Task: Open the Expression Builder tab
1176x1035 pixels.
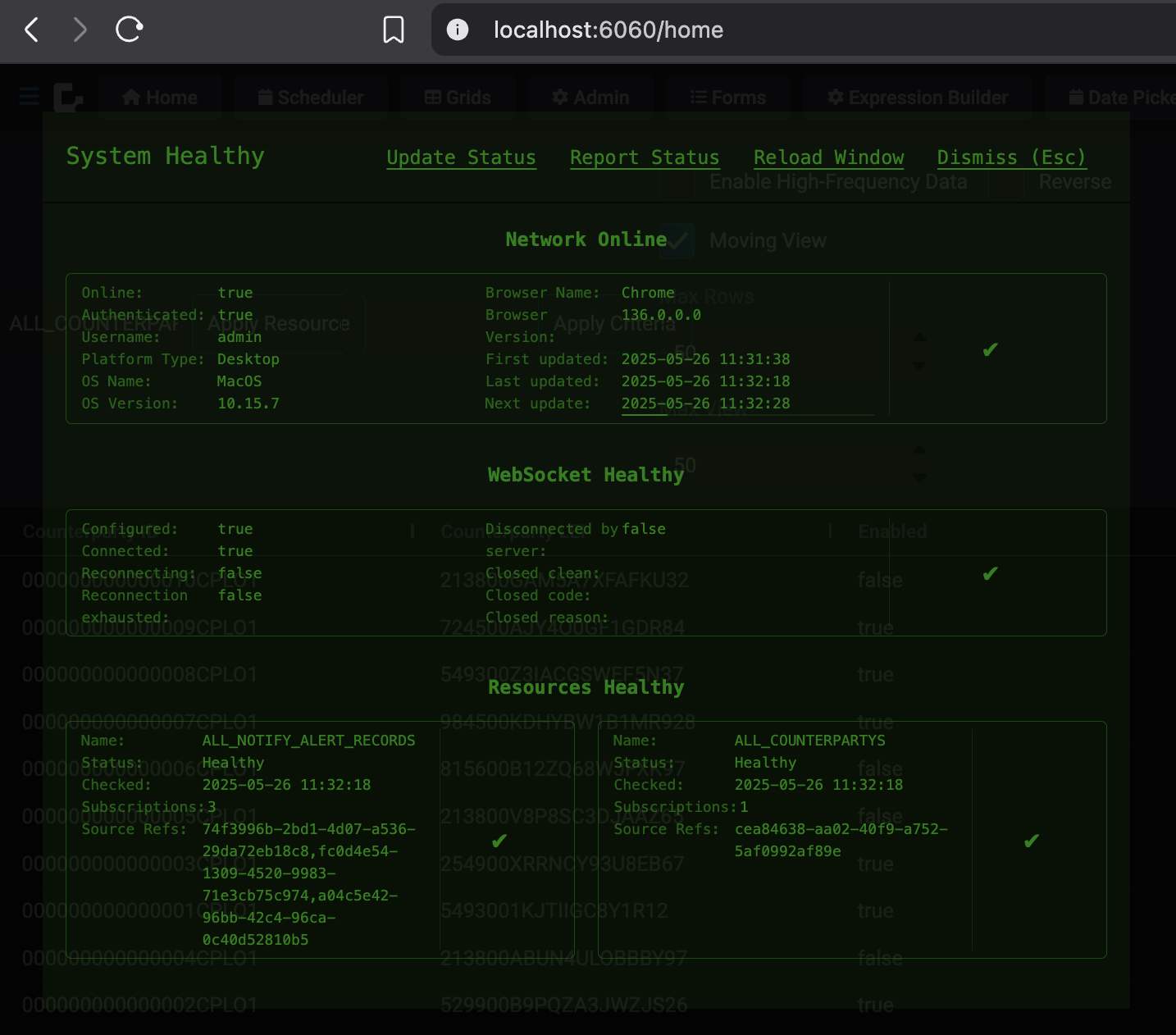Action: click(x=918, y=98)
